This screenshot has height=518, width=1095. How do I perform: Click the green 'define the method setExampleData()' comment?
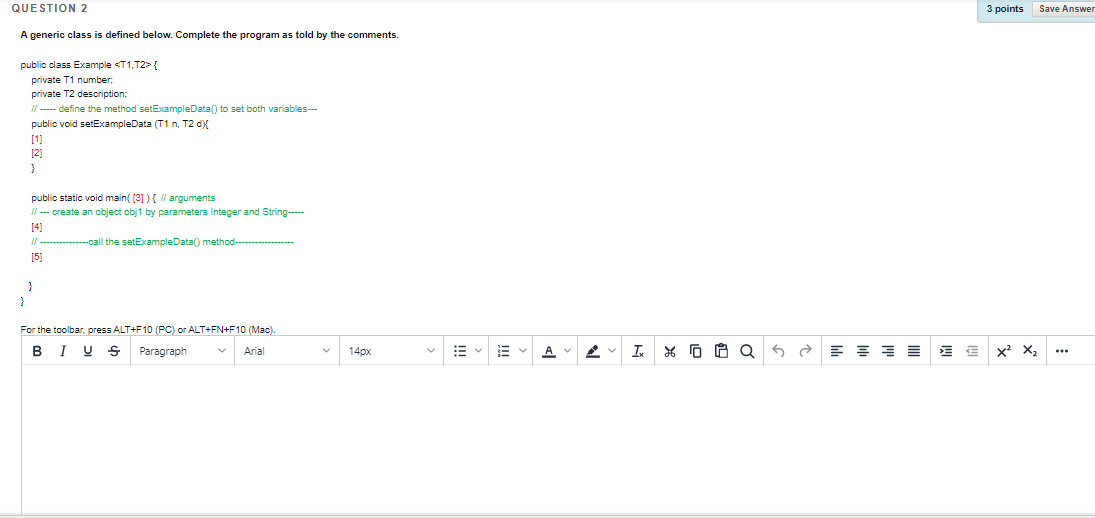point(175,109)
